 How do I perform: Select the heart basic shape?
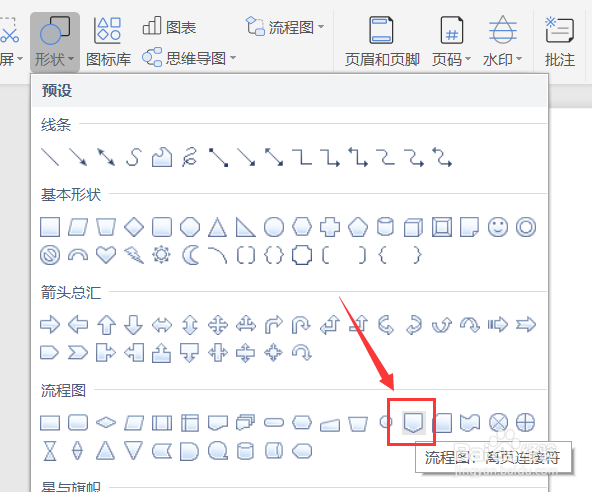click(x=106, y=255)
